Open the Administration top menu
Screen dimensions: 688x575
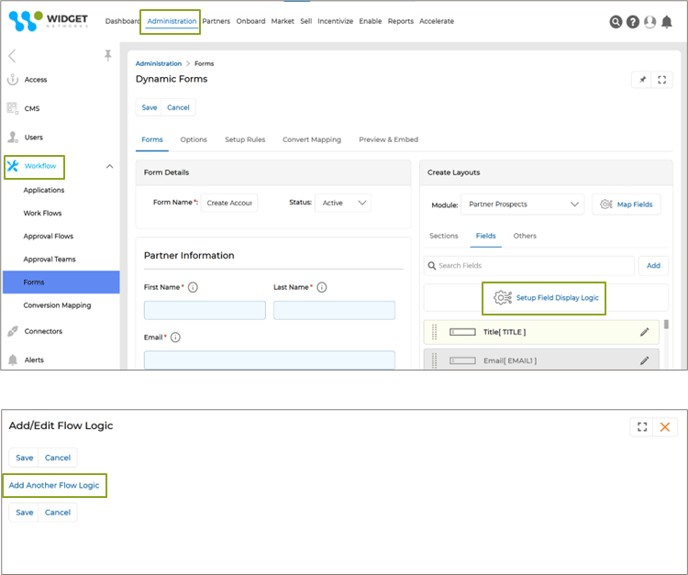tap(171, 21)
